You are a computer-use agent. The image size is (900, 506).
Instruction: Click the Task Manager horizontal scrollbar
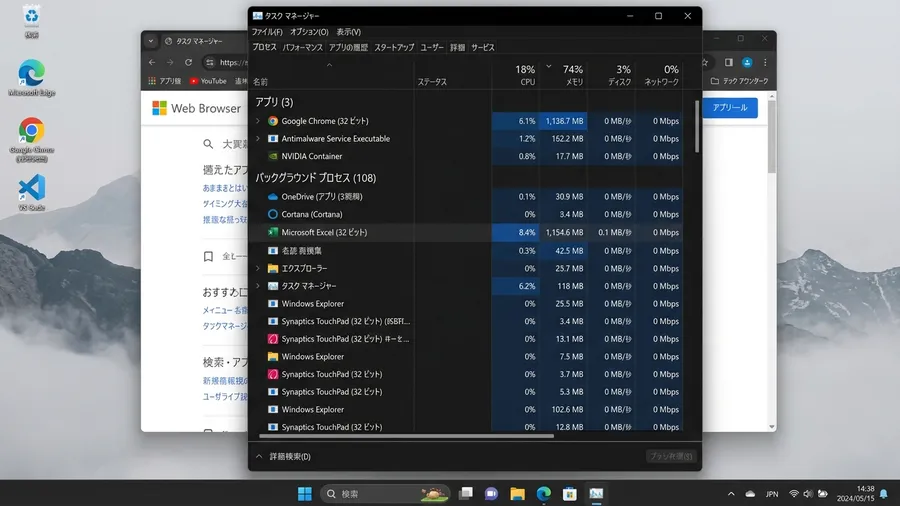click(406, 436)
